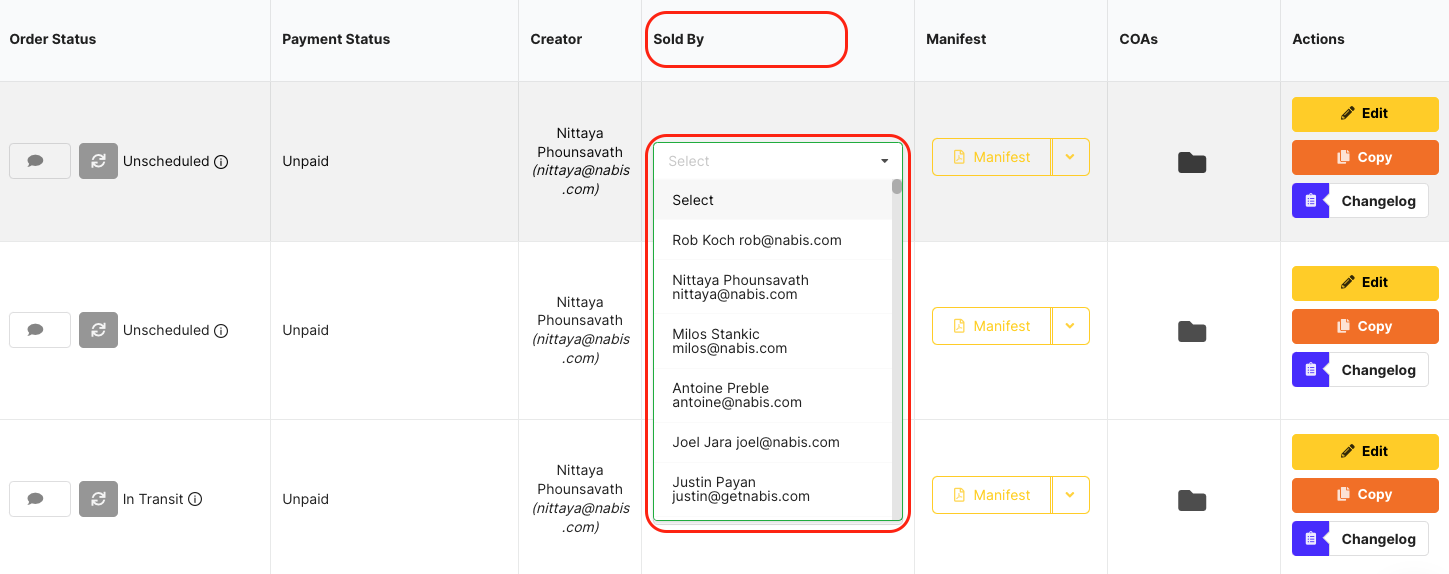Viewport: 1449px width, 574px height.
Task: Expand Manifest dropdown arrow in first row
Action: [x=1070, y=157]
